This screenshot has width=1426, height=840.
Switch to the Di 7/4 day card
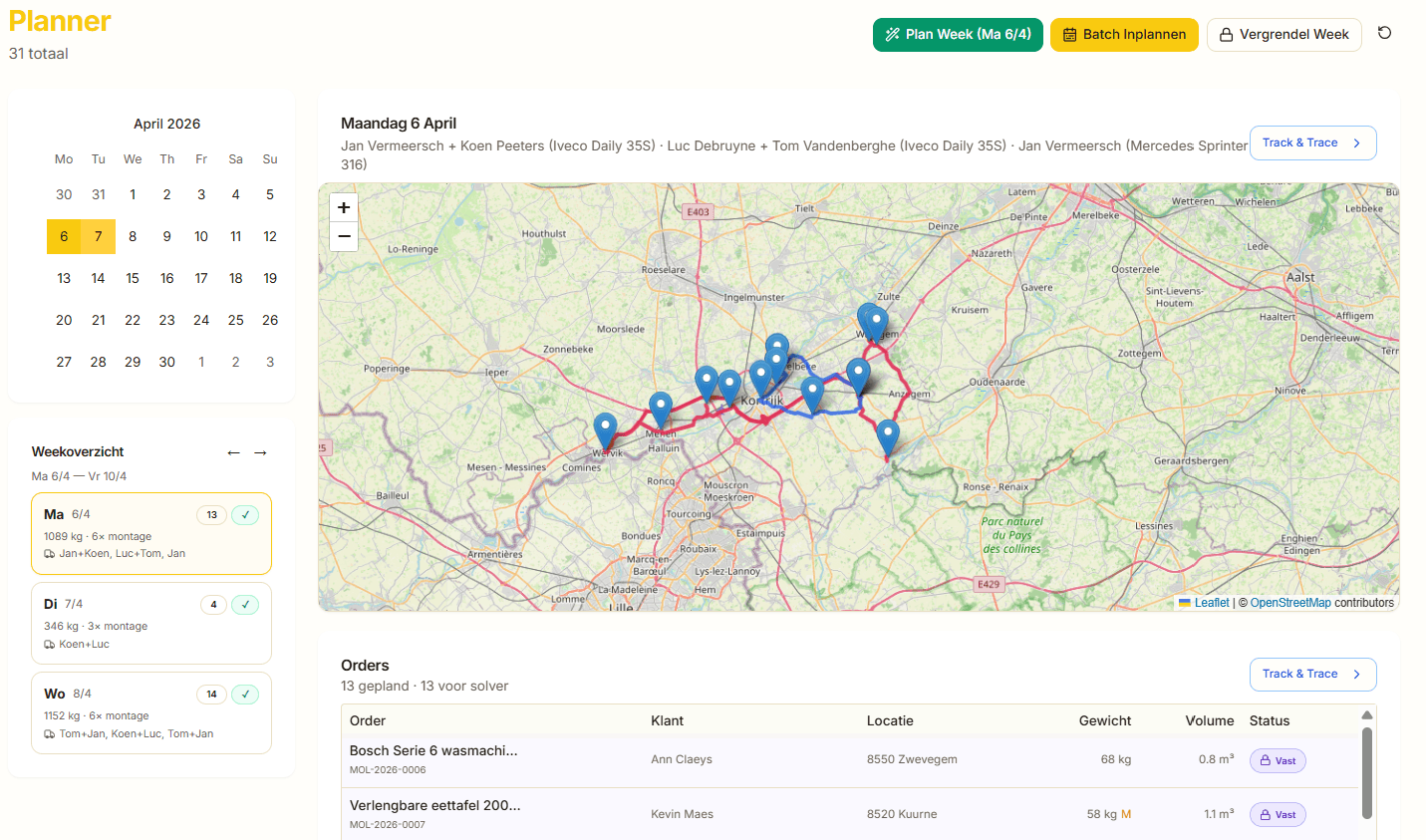tap(150, 623)
